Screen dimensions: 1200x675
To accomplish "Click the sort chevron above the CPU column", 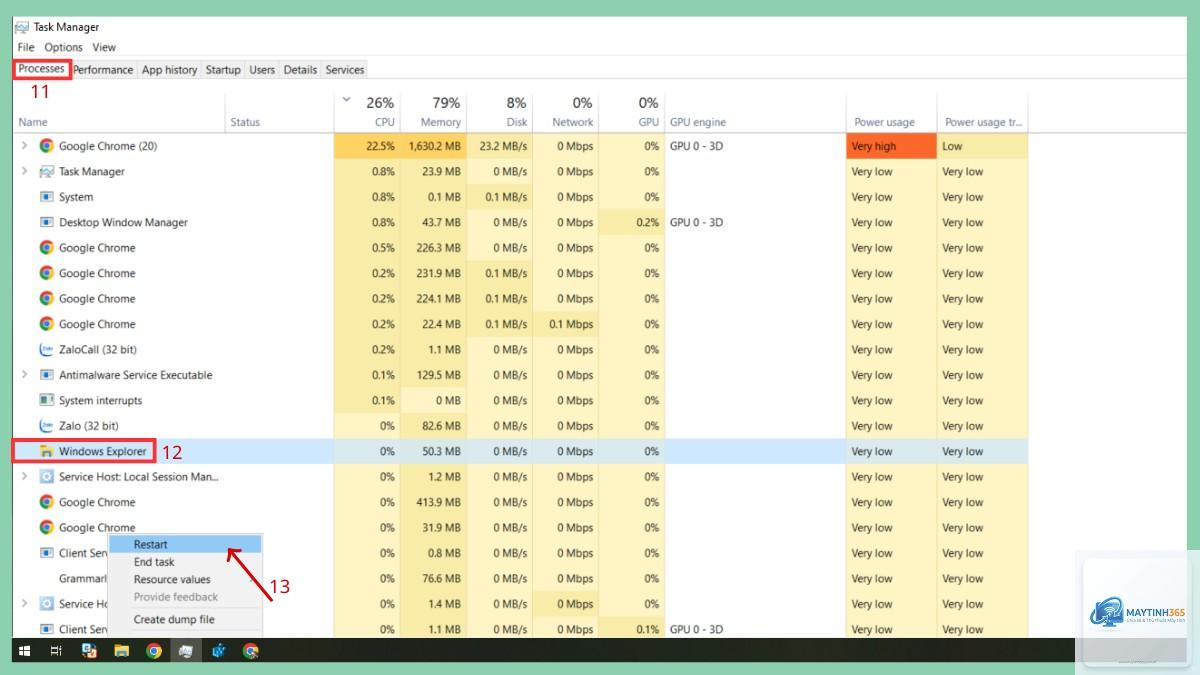I will point(347,99).
